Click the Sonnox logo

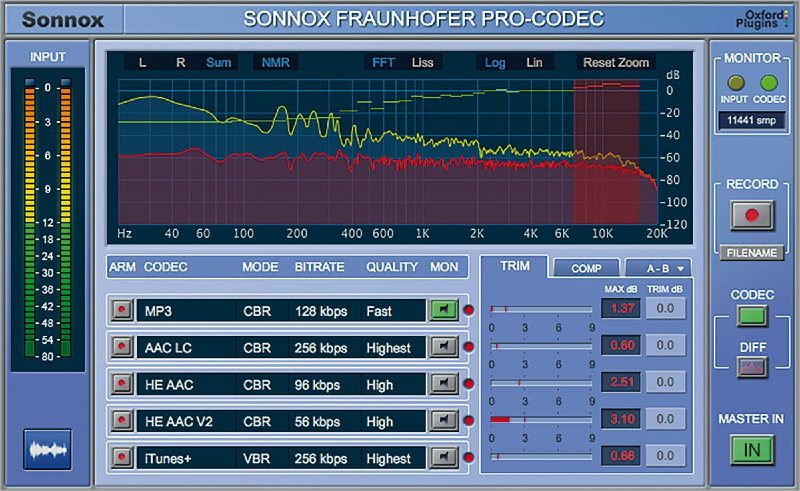pos(63,19)
